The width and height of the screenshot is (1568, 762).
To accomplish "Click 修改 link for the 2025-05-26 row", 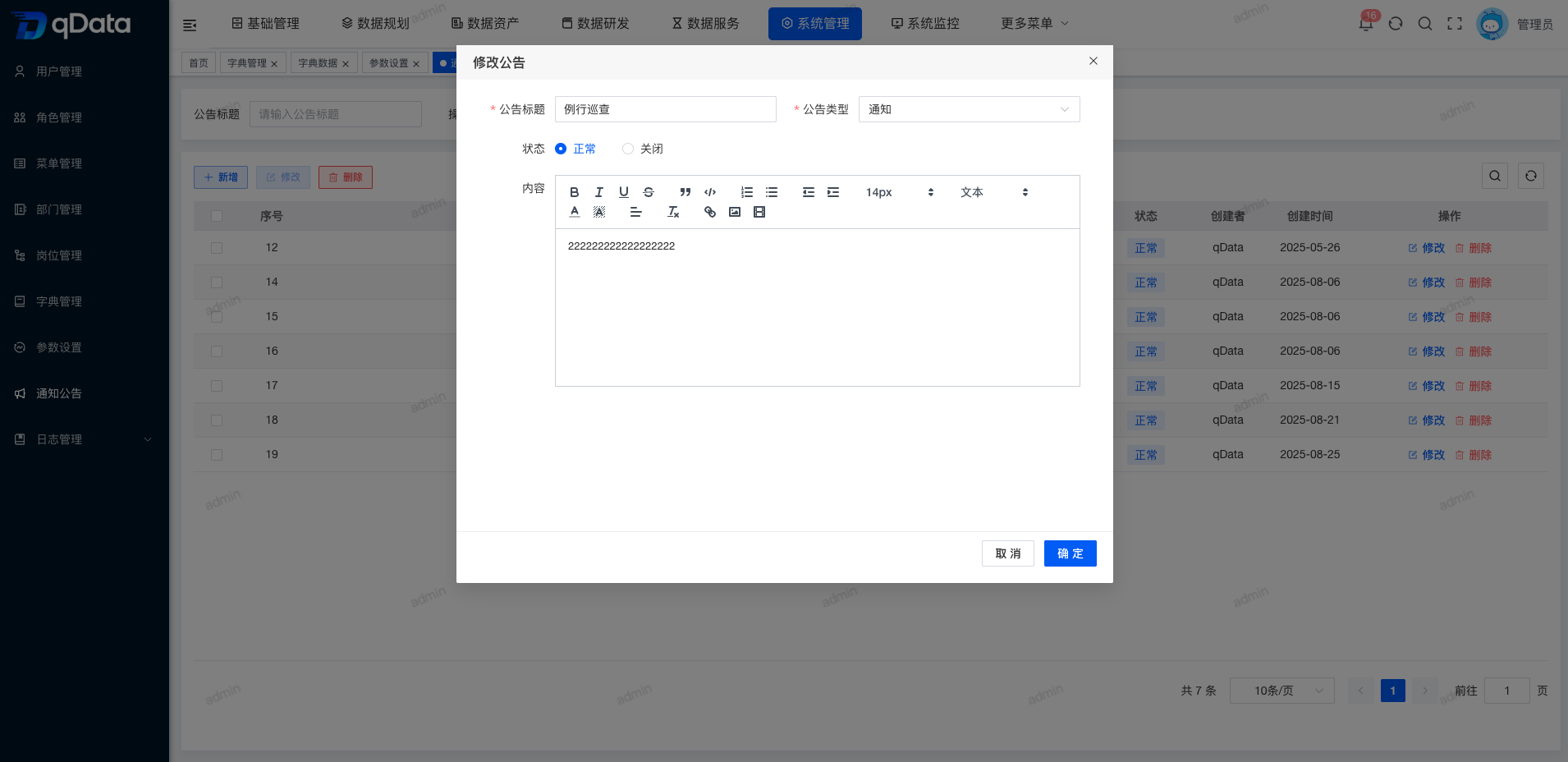I will coord(1427,248).
